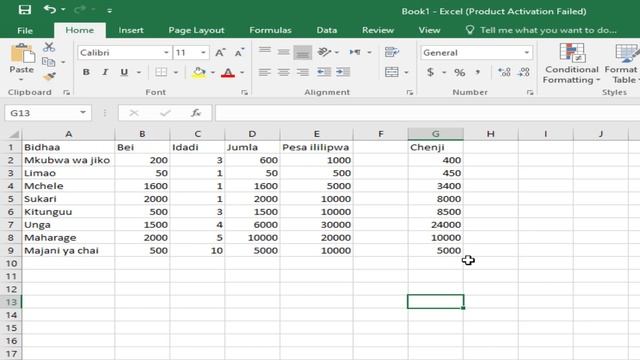Toggle Italic formatting

[x=105, y=72]
